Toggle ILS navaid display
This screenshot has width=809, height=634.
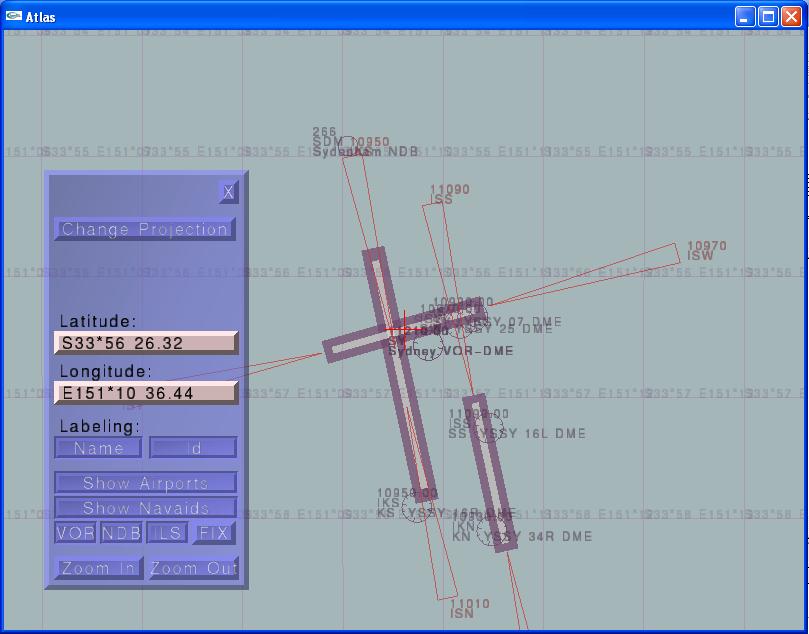click(x=167, y=533)
